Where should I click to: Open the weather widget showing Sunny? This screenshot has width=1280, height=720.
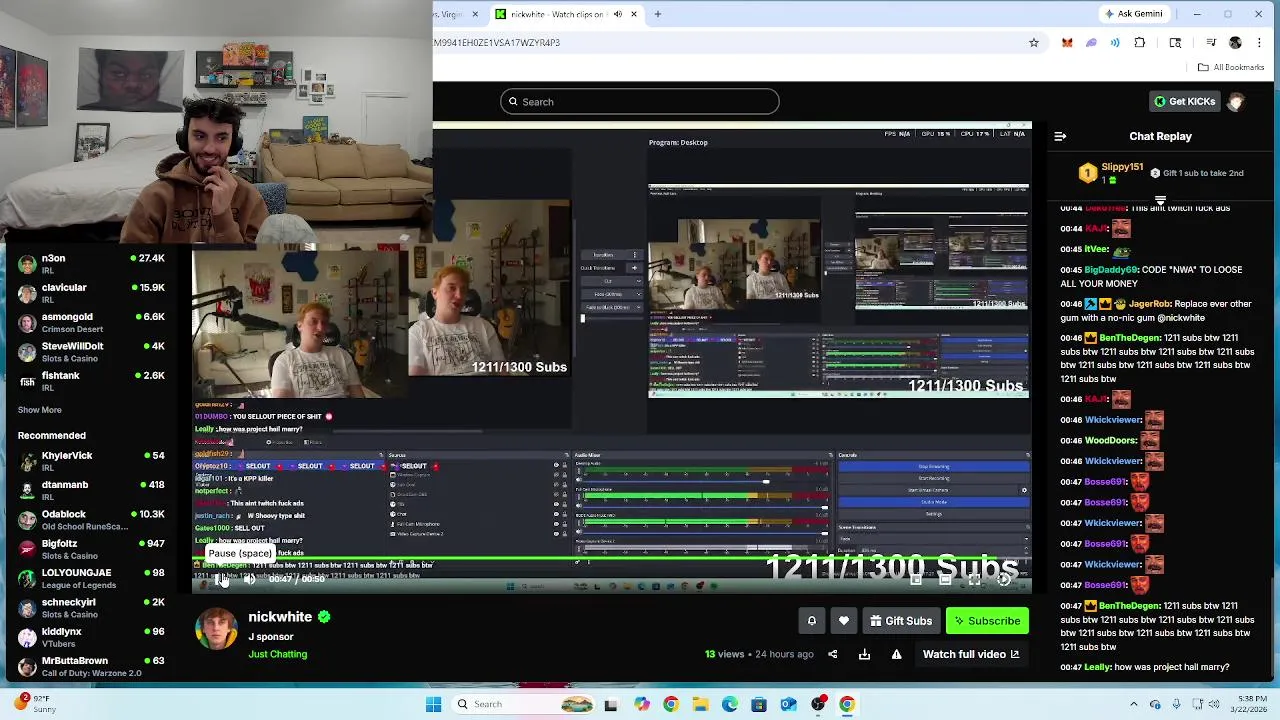tap(34, 704)
